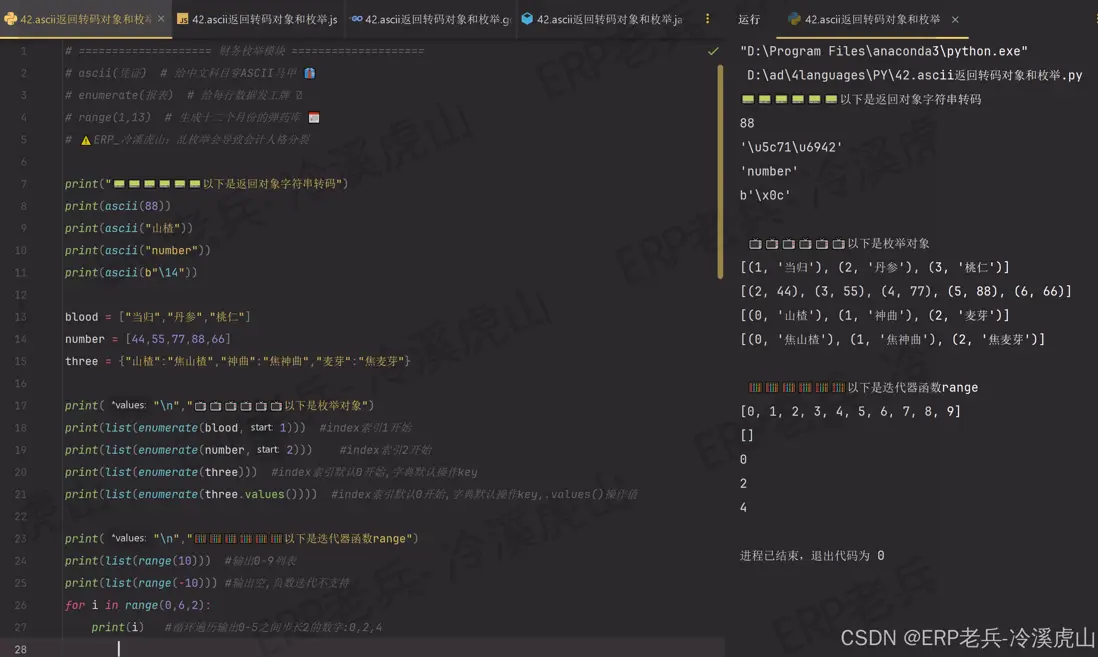Click the JS file icon on second tab
Screen dimensions: 1098x657
pyautogui.click(x=182, y=19)
